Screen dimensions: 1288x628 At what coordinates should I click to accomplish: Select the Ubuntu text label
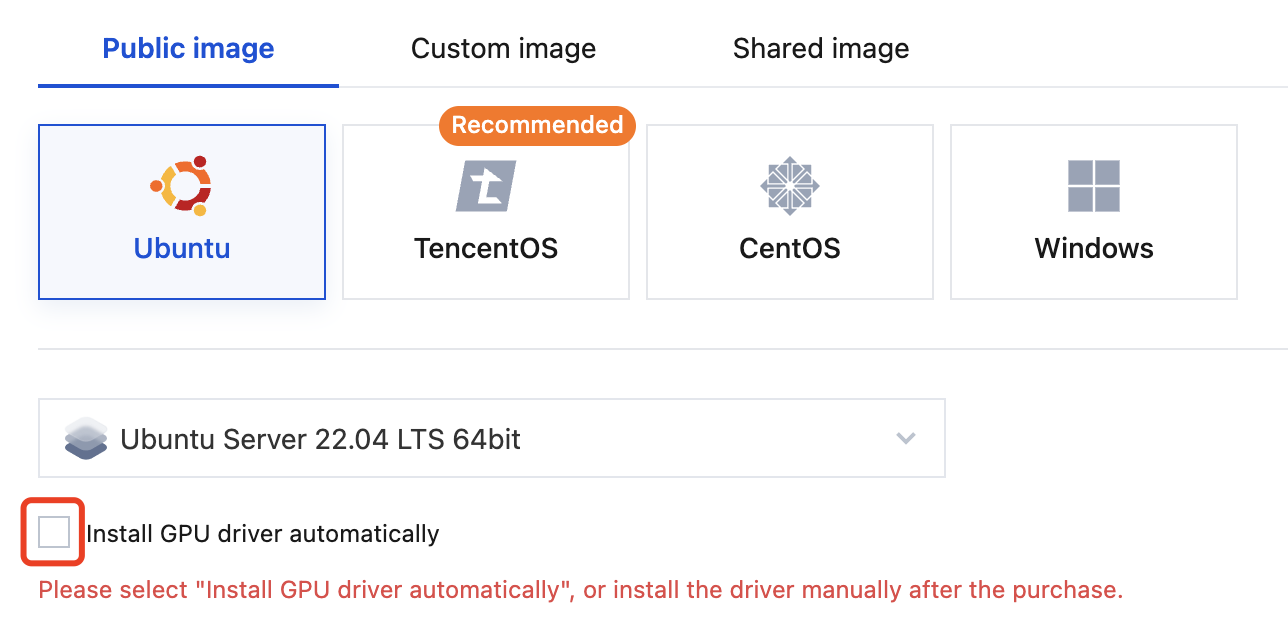click(182, 248)
